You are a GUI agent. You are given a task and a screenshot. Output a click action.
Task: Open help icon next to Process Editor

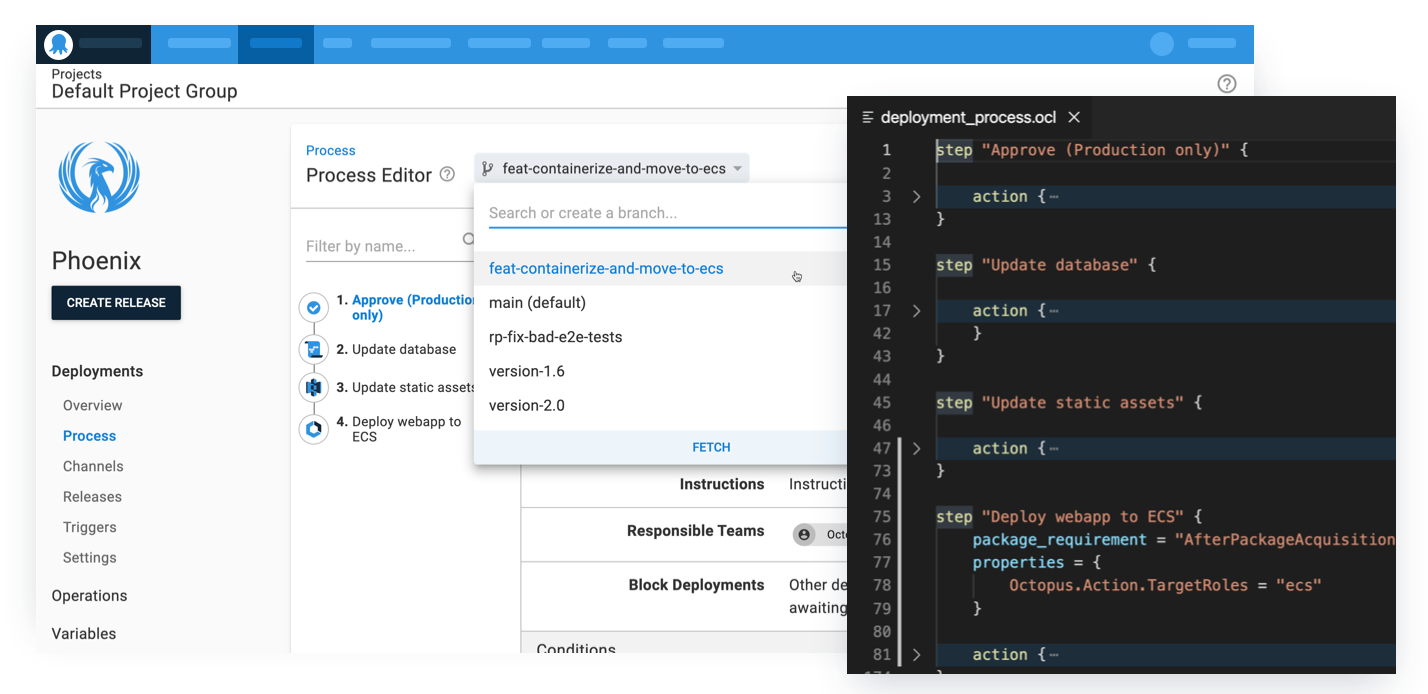point(447,174)
